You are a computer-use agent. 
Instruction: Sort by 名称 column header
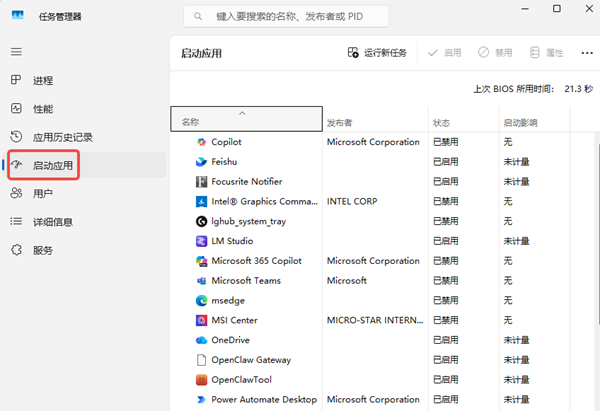246,119
